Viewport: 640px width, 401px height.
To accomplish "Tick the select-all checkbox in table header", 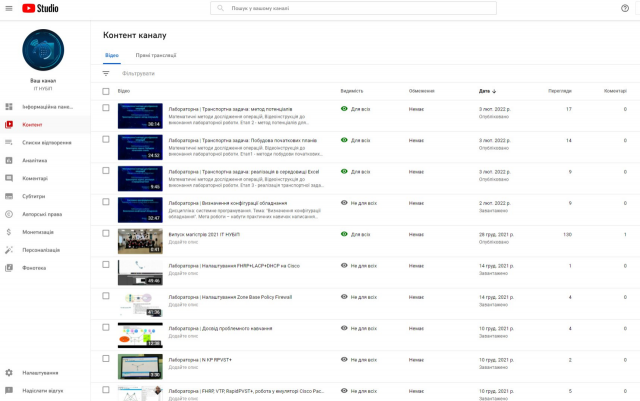I will (106, 91).
